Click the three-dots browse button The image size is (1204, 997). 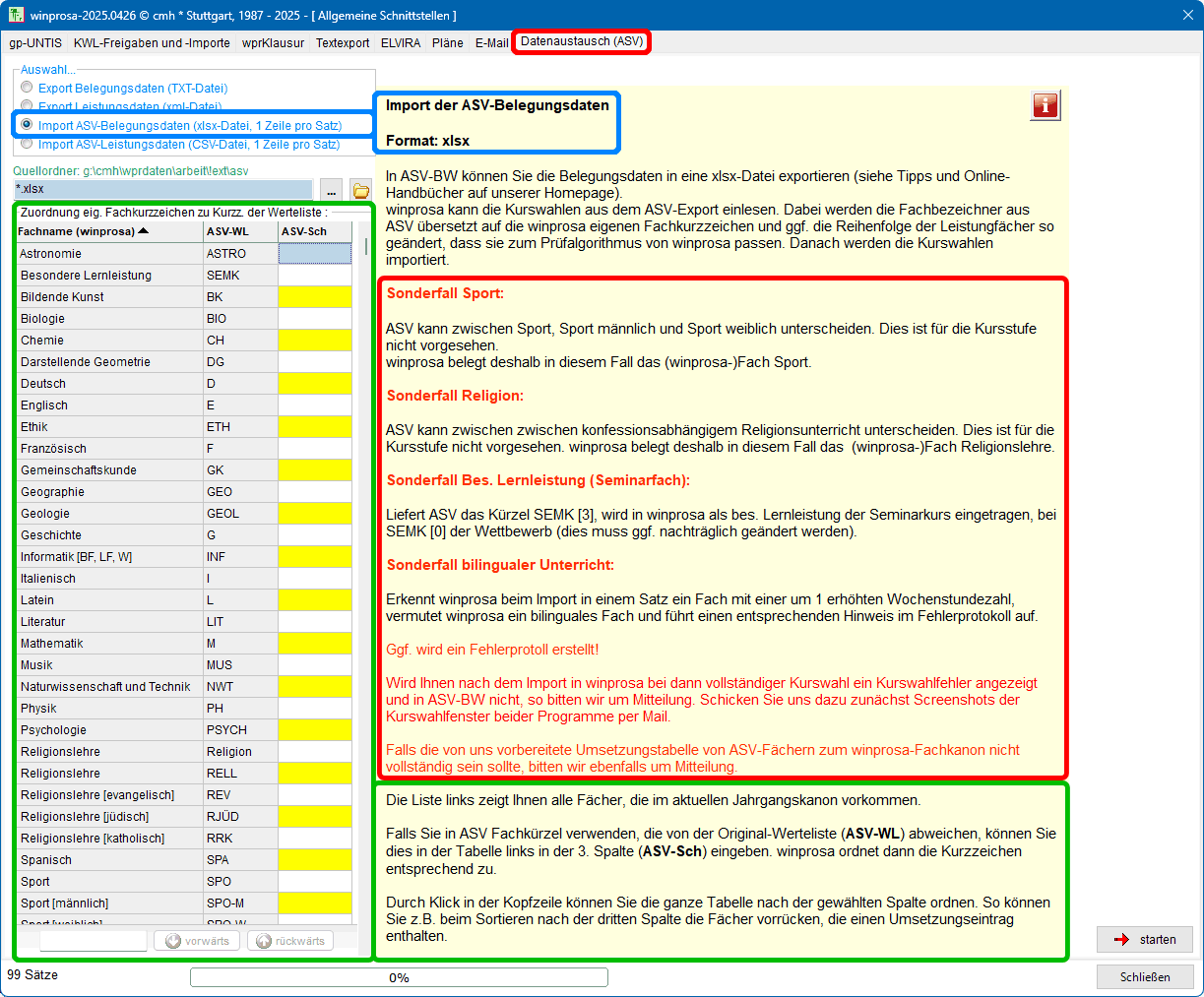331,190
